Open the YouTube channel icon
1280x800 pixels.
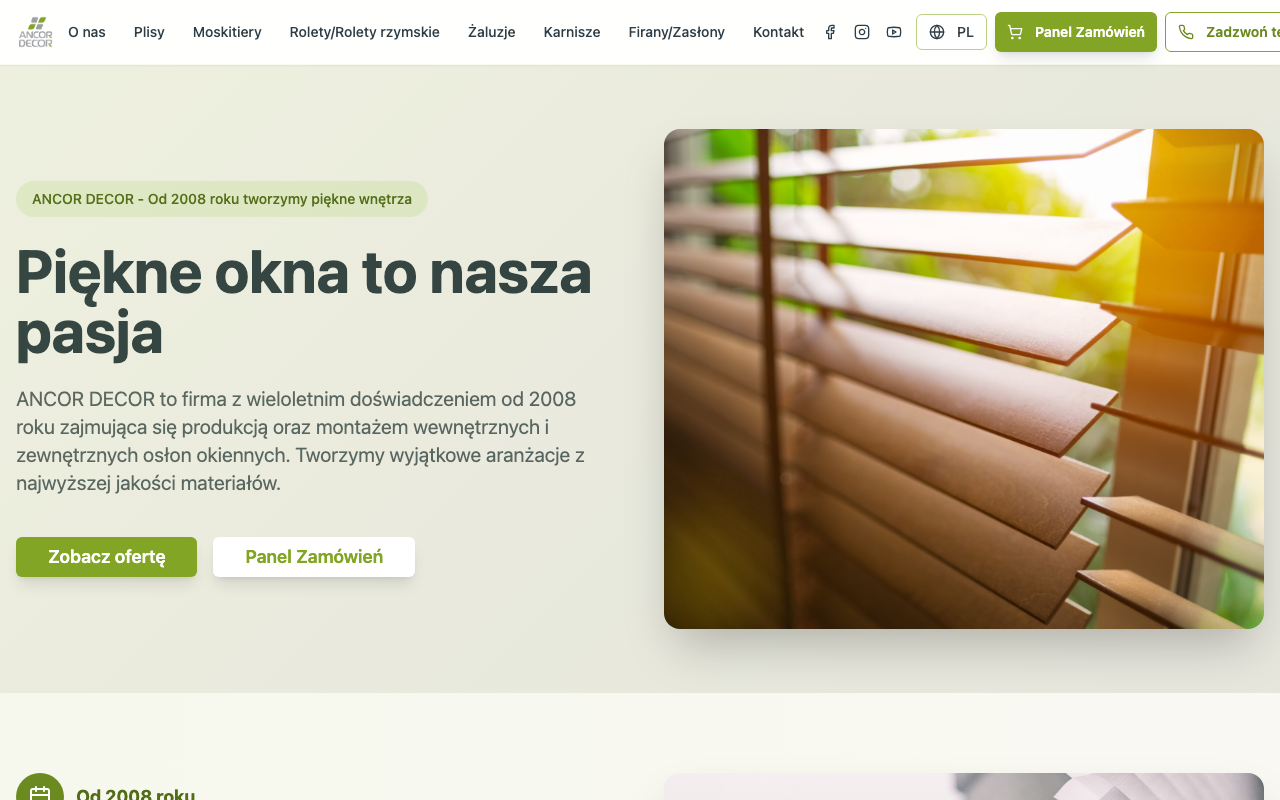894,32
